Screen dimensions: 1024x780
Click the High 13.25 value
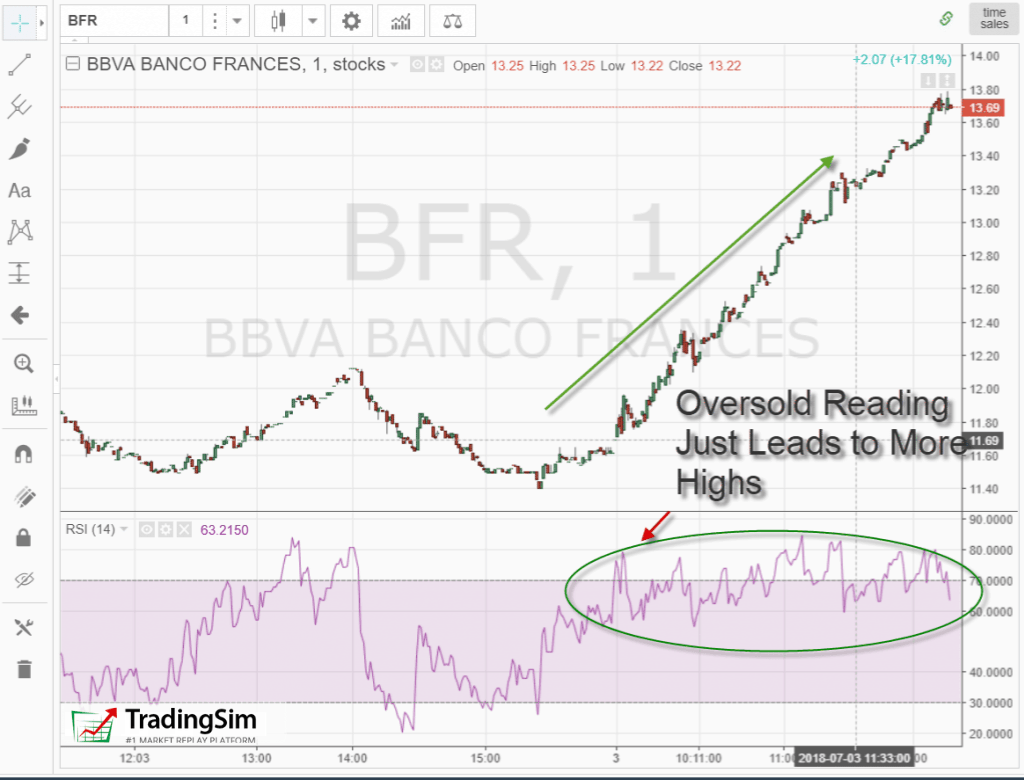tap(579, 66)
